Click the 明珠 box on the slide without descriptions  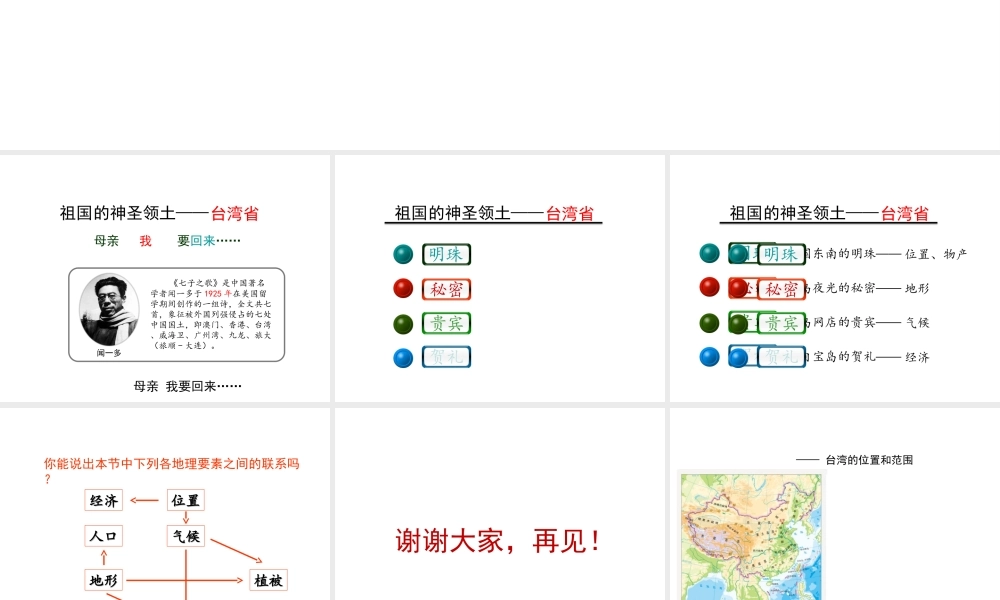(x=446, y=254)
